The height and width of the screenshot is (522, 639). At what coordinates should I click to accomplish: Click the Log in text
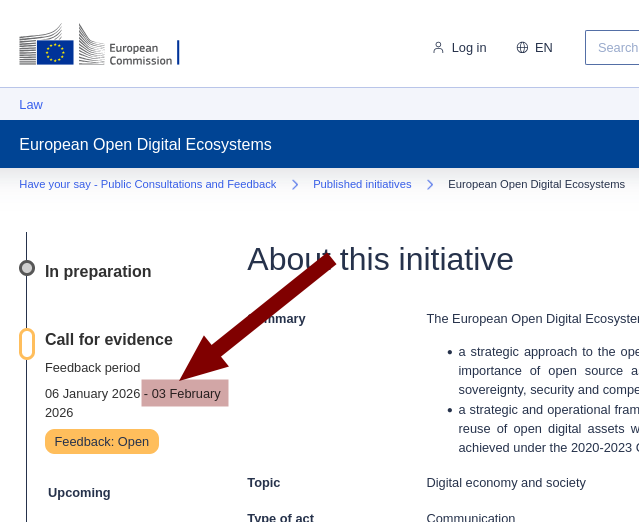(468, 47)
